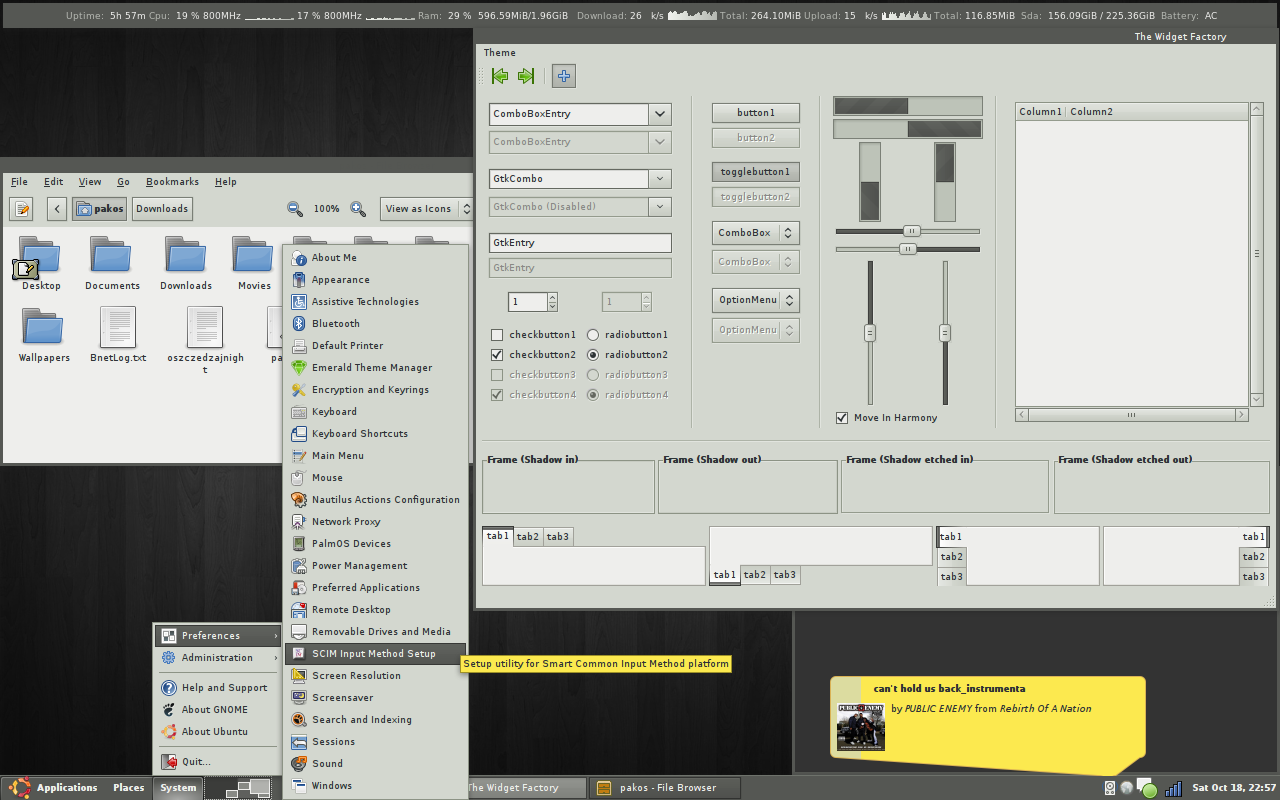Viewport: 1280px width, 800px height.
Task: Open the View as Icons dropdown
Action: 426,209
